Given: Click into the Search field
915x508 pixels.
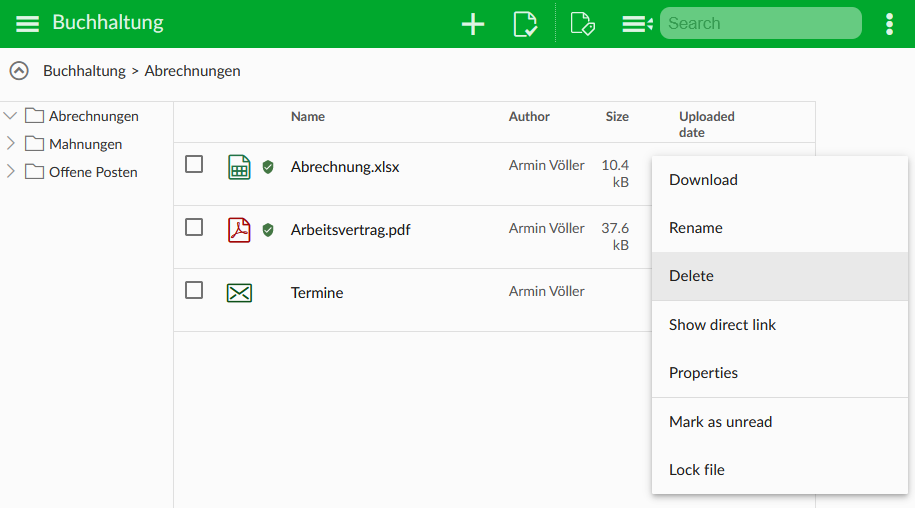Looking at the screenshot, I should (760, 23).
